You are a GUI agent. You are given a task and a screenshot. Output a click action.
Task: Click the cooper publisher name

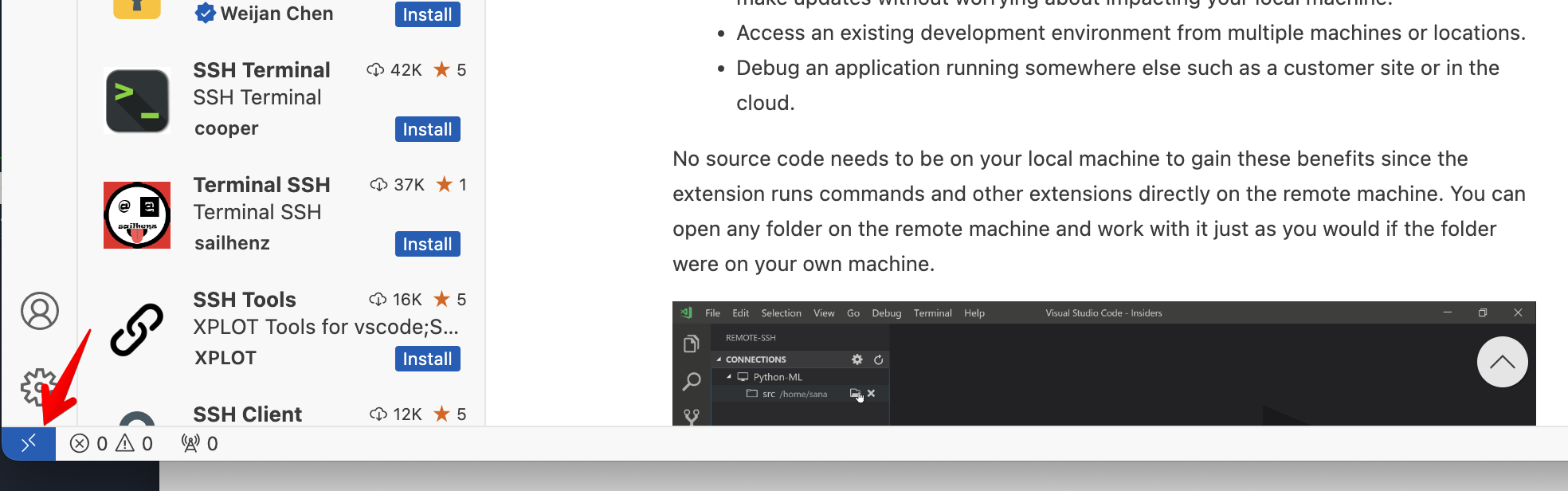tap(226, 128)
